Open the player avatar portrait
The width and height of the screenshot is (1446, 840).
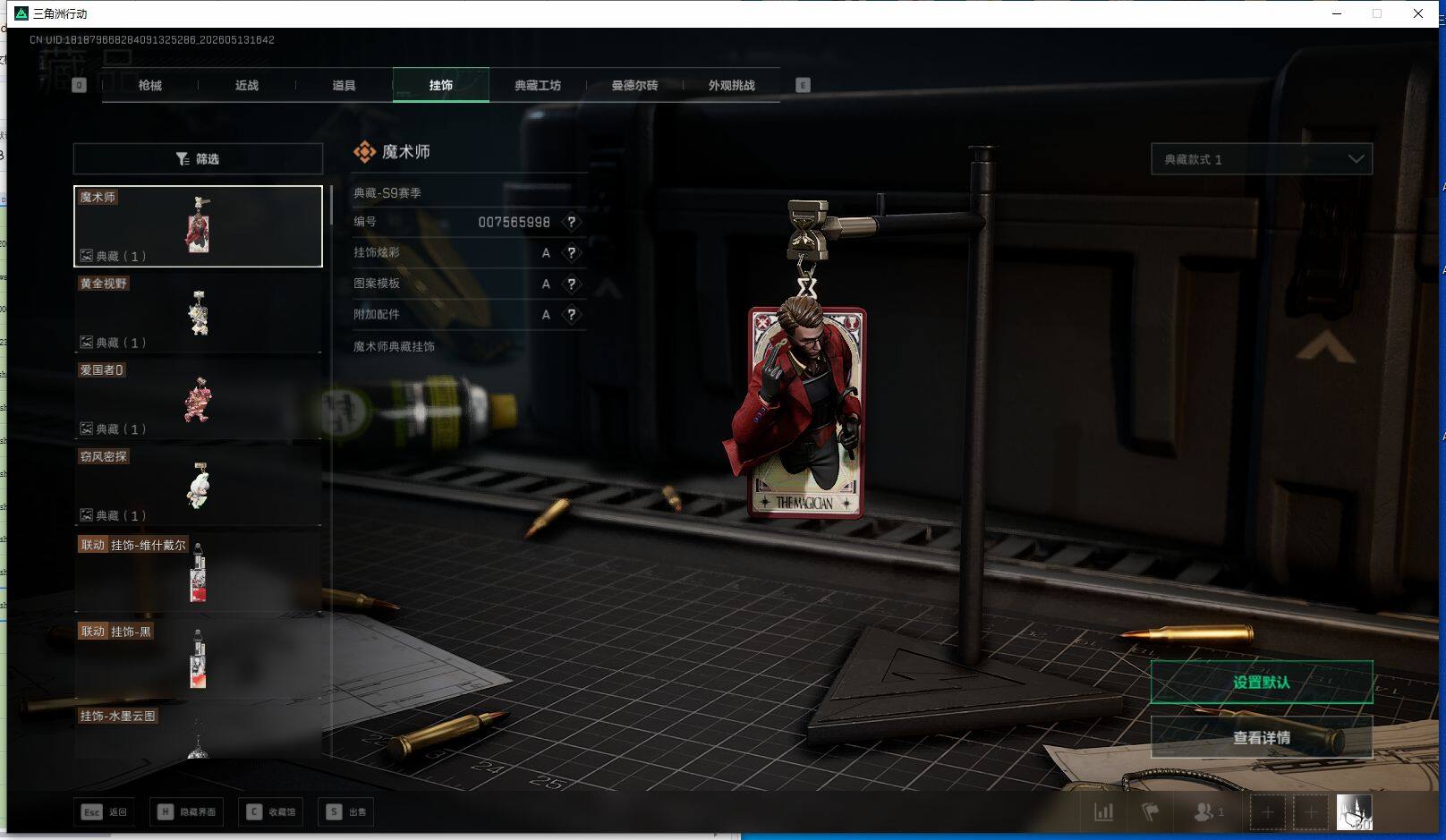point(1355,812)
